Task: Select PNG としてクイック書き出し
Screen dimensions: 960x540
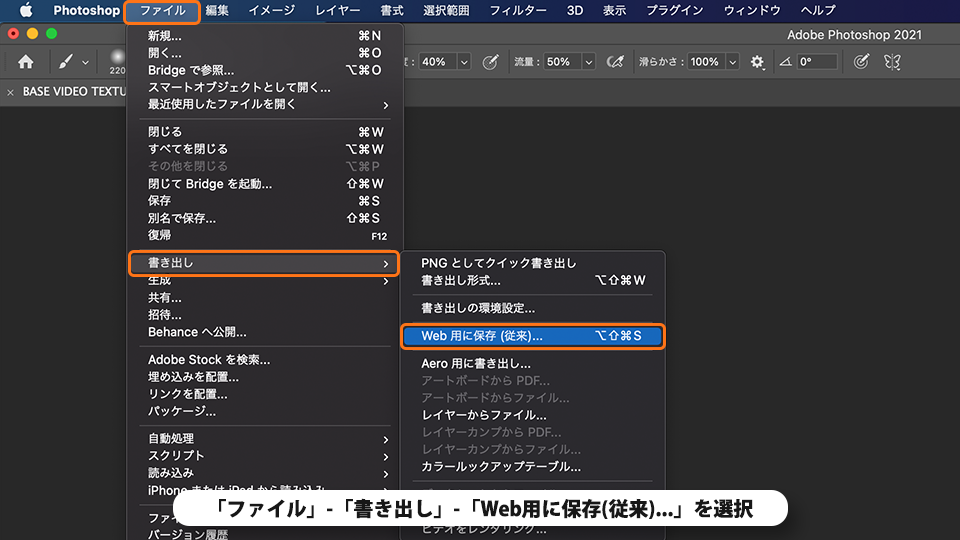Action: click(498, 263)
